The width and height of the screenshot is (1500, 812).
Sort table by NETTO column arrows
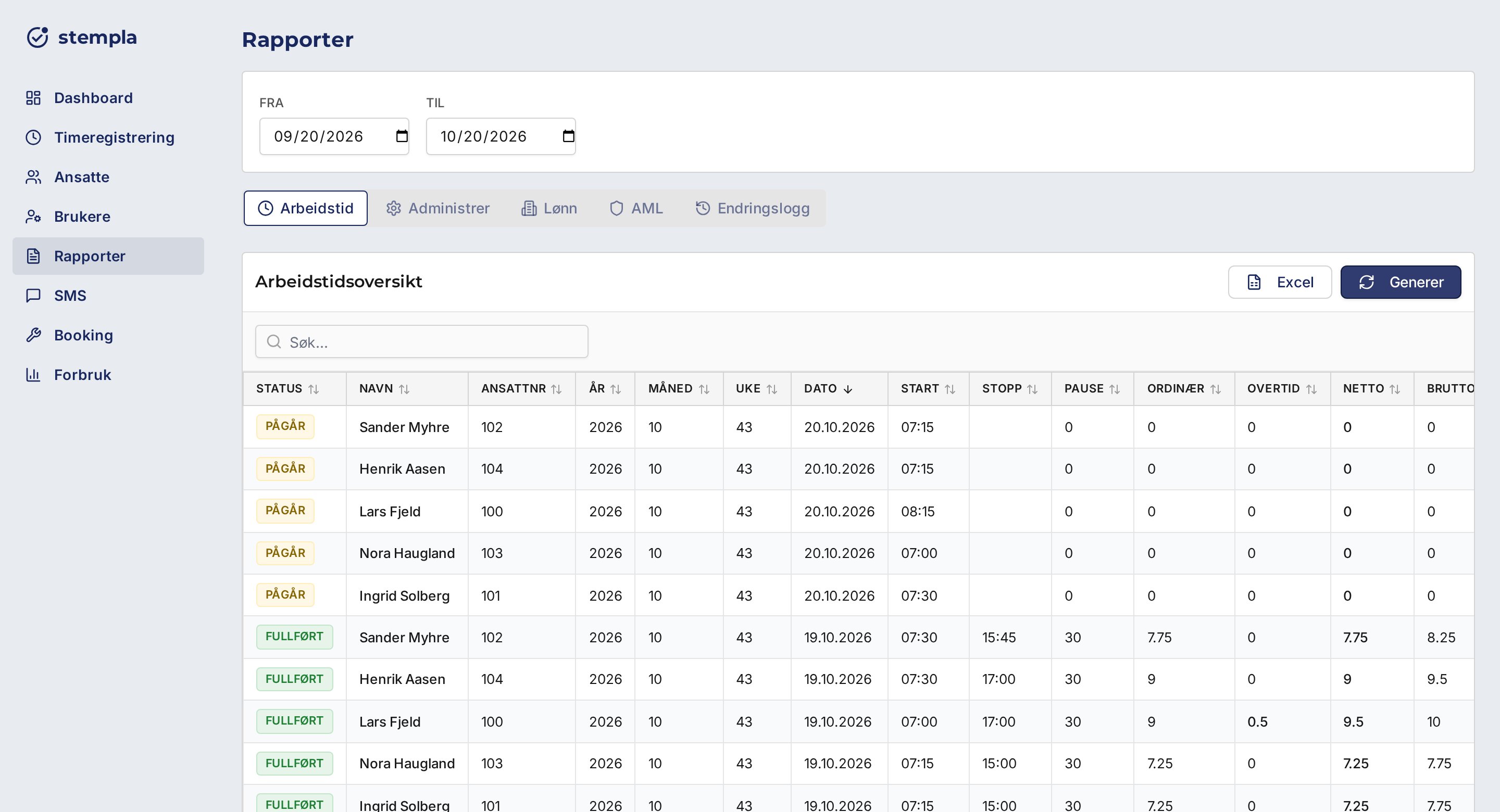tap(1395, 389)
